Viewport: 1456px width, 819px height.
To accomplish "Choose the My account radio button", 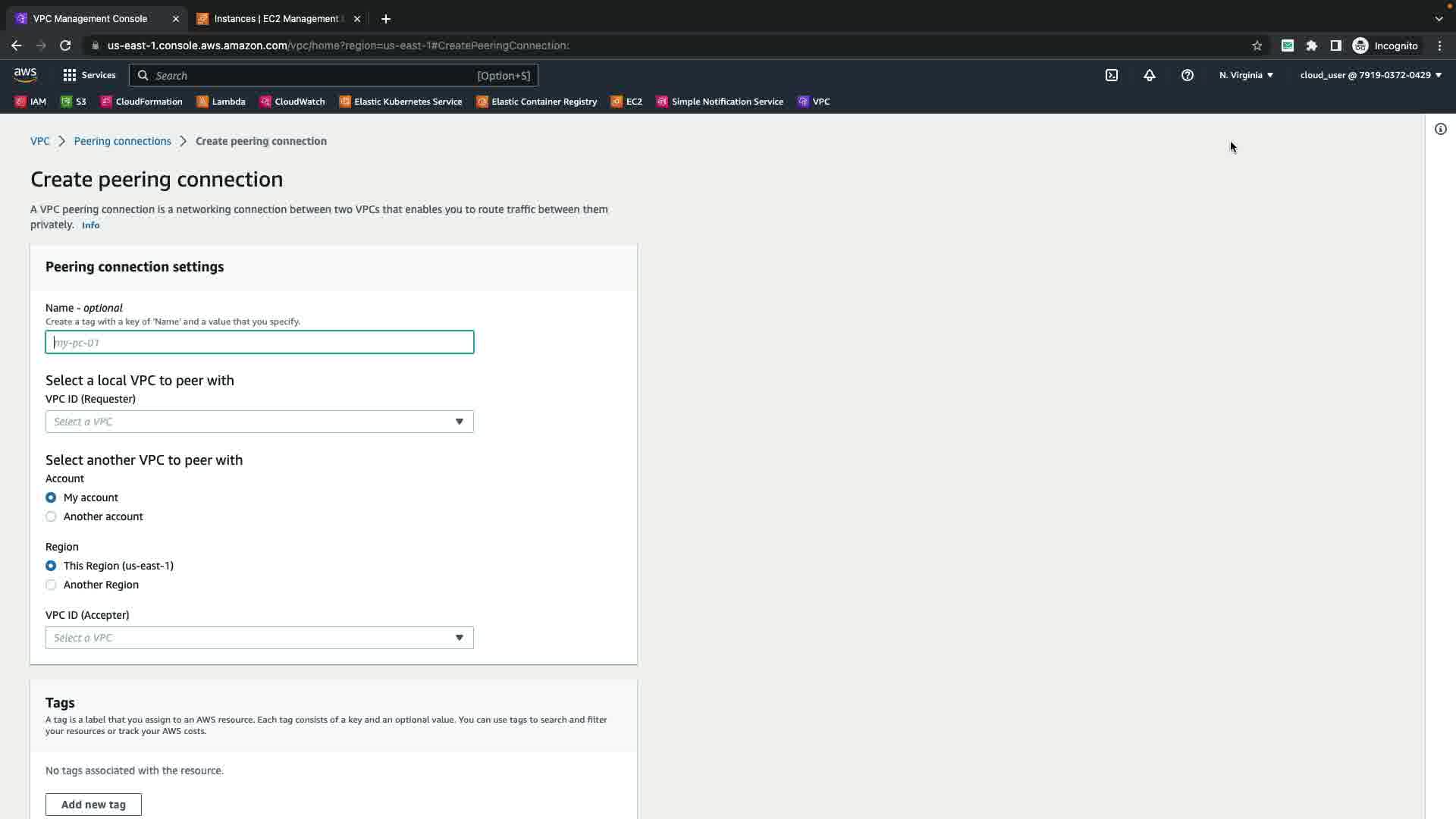I will (x=51, y=497).
